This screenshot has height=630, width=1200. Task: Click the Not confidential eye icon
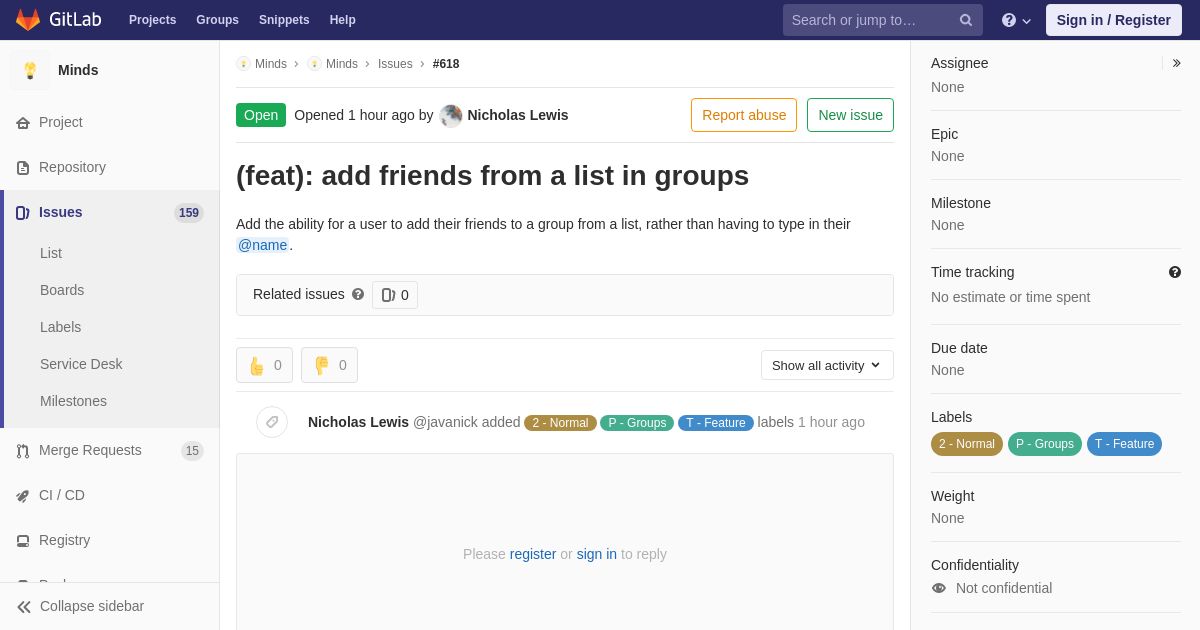(x=939, y=588)
